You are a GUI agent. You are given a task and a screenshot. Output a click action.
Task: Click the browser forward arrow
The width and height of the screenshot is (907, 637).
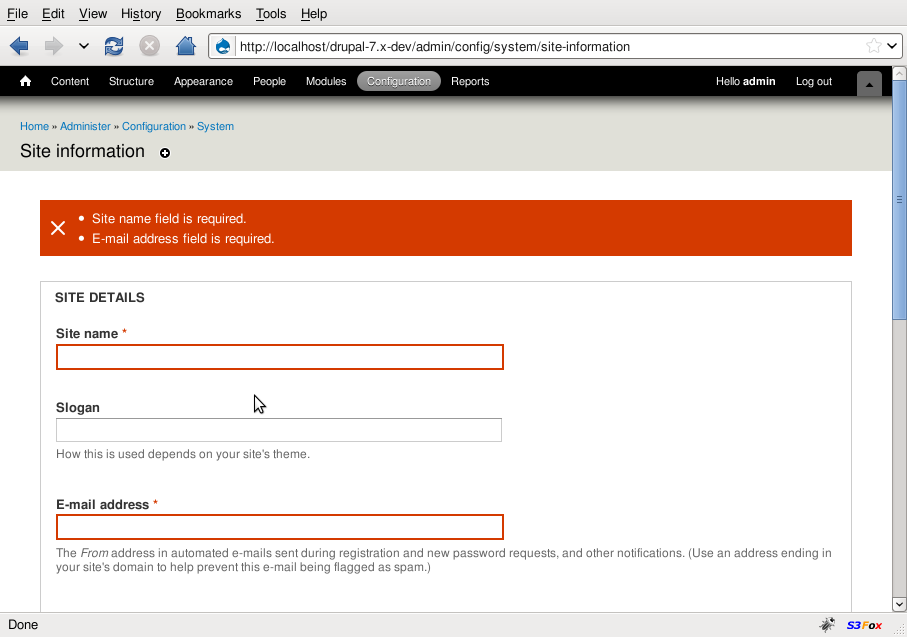click(54, 46)
